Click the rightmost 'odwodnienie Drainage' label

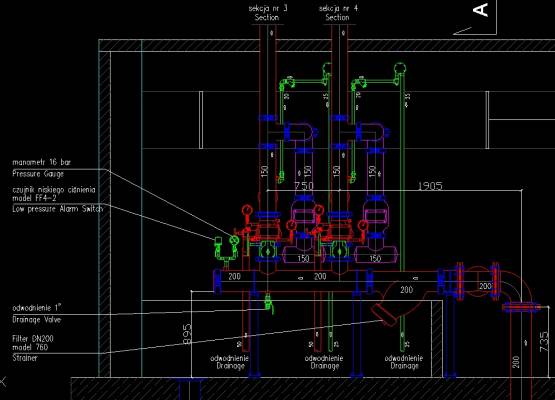pos(404,362)
